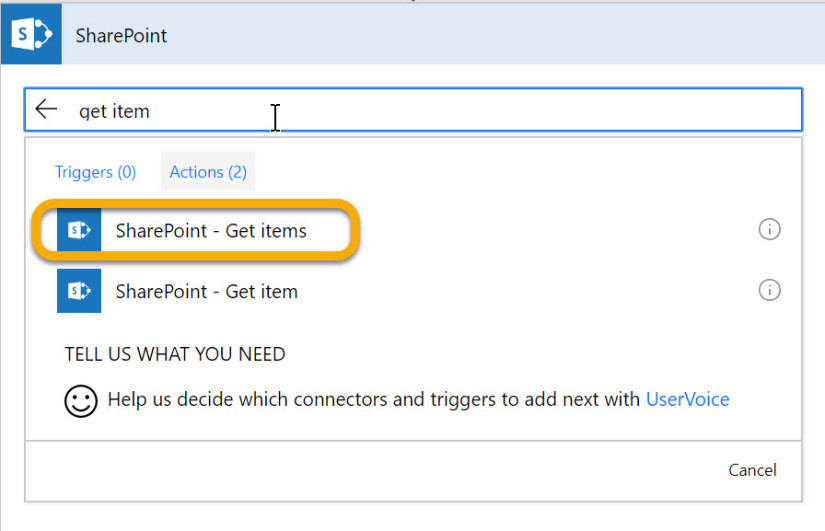Viewport: 825px width, 531px height.
Task: Click the SharePoint logo in the header
Action: [32, 35]
